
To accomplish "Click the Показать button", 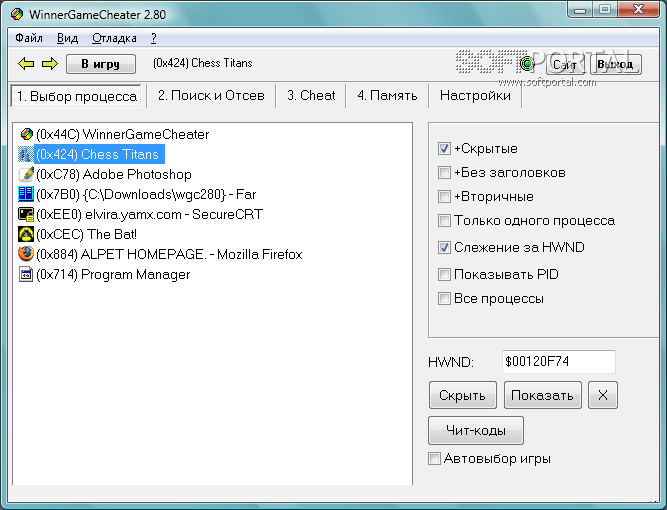I will 542,395.
